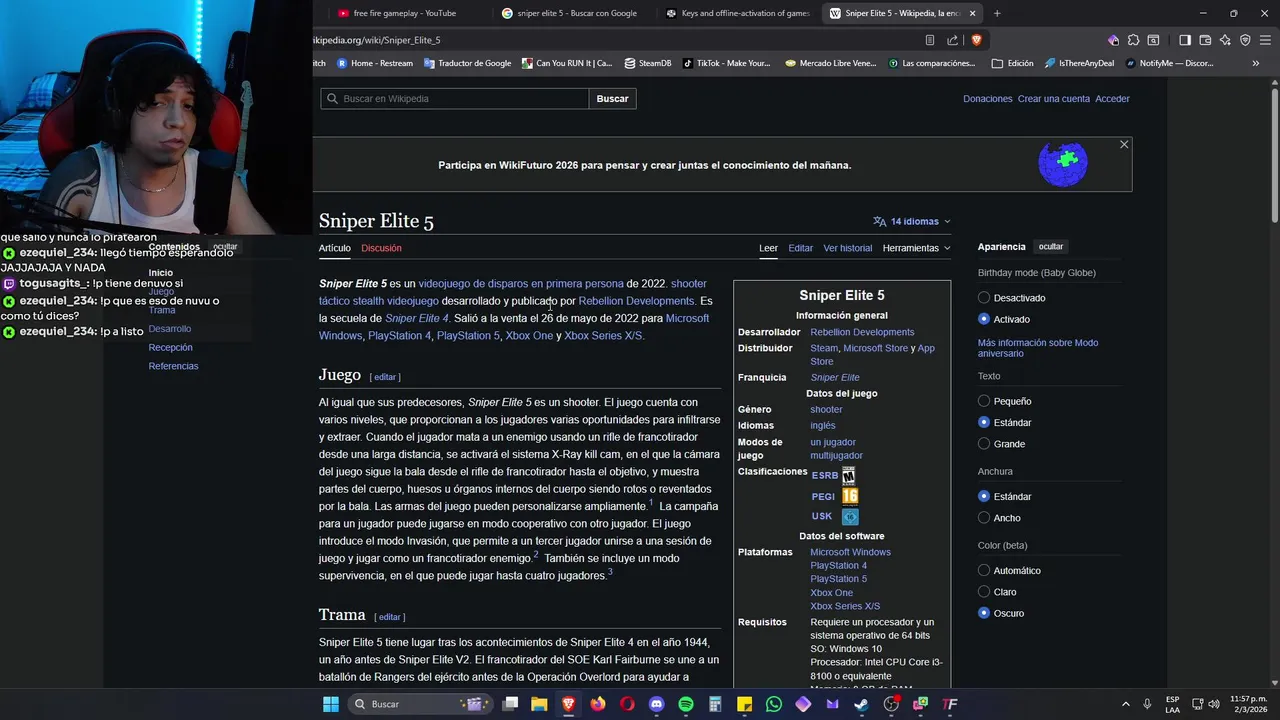Open Brave Shields lion icon
The image size is (1280, 720).
(x=976, y=40)
